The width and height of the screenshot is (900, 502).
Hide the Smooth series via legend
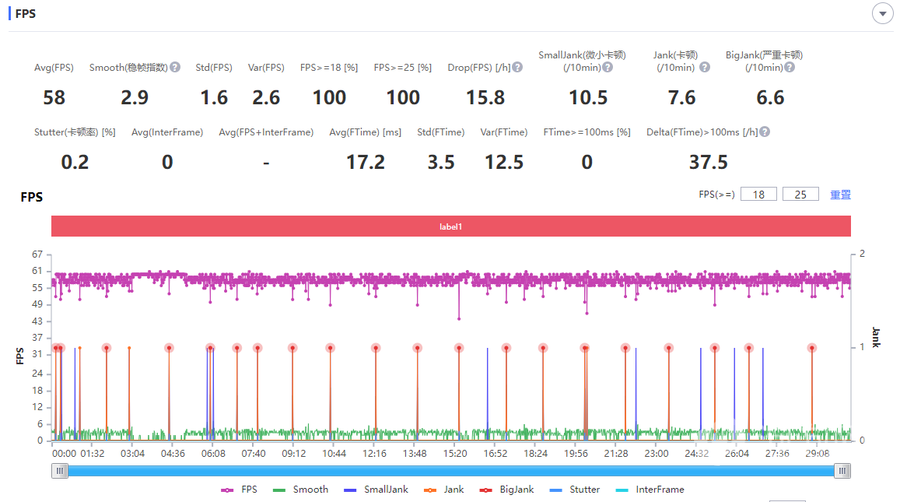click(303, 490)
